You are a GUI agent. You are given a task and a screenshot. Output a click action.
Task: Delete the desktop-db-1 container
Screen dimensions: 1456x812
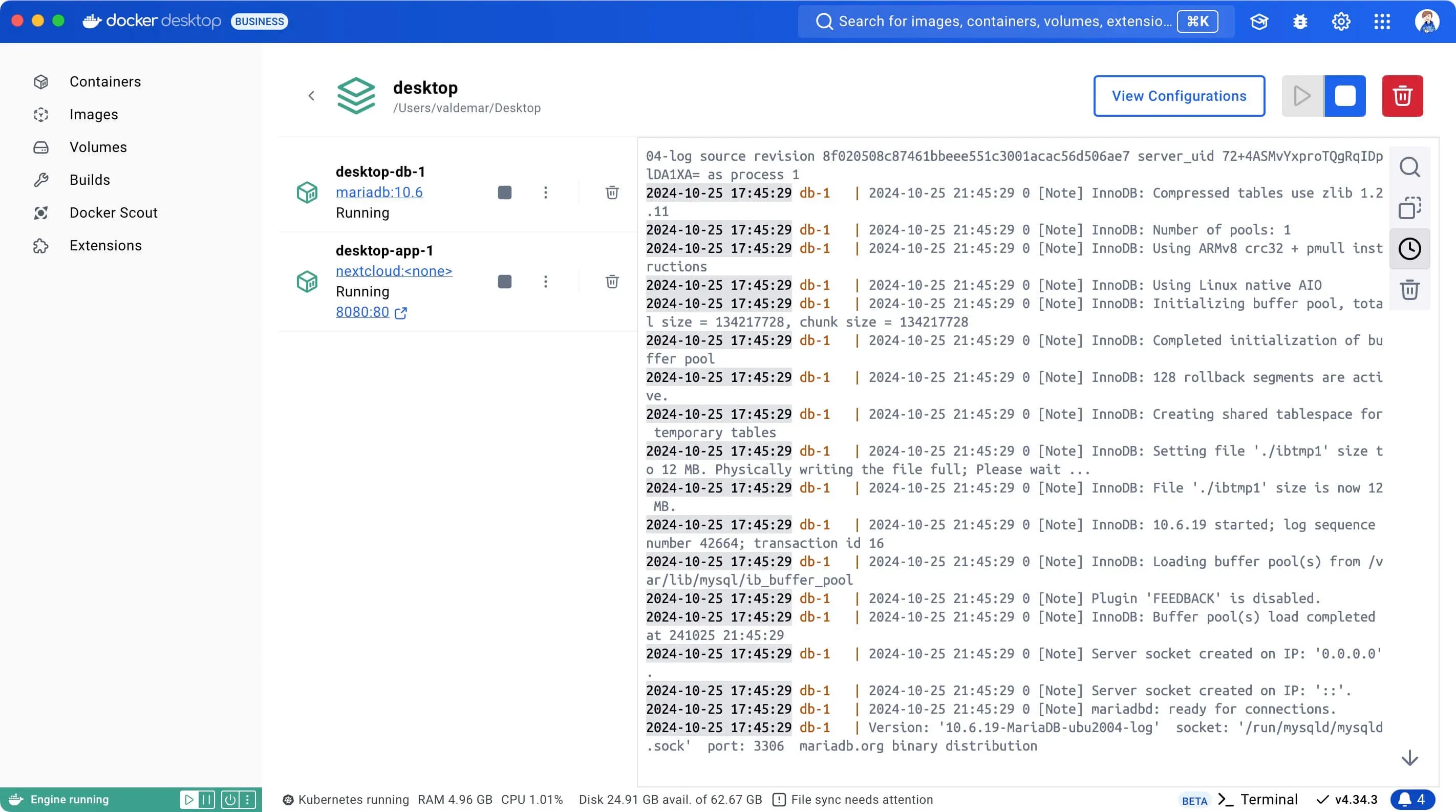(x=612, y=193)
